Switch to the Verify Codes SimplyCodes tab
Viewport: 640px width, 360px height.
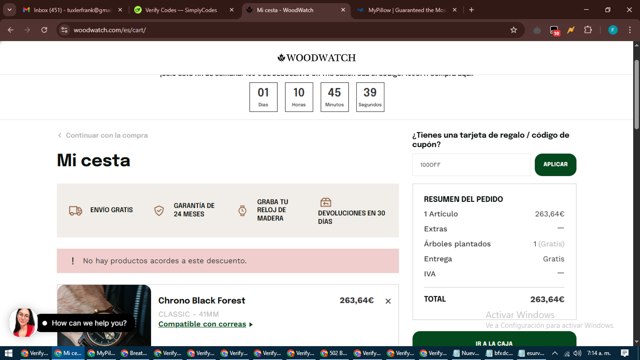(184, 10)
